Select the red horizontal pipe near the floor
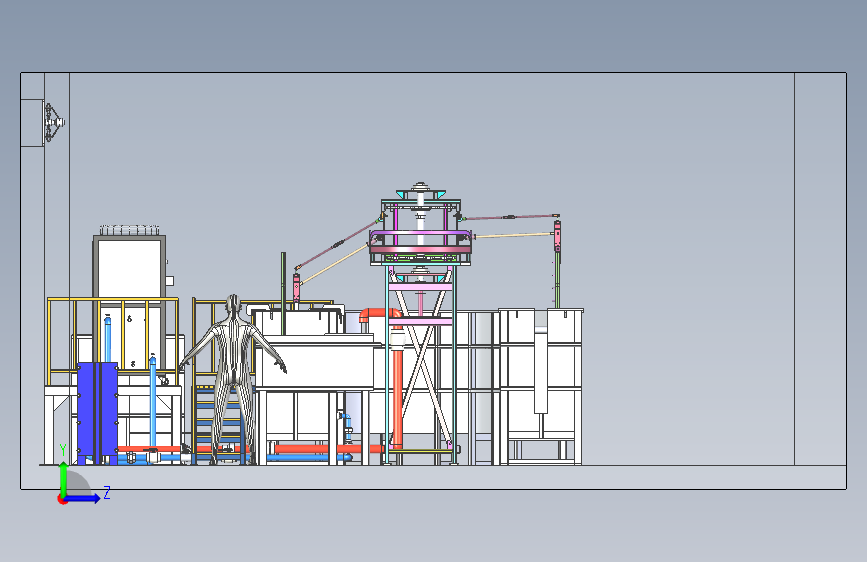867x562 pixels. pos(326,449)
